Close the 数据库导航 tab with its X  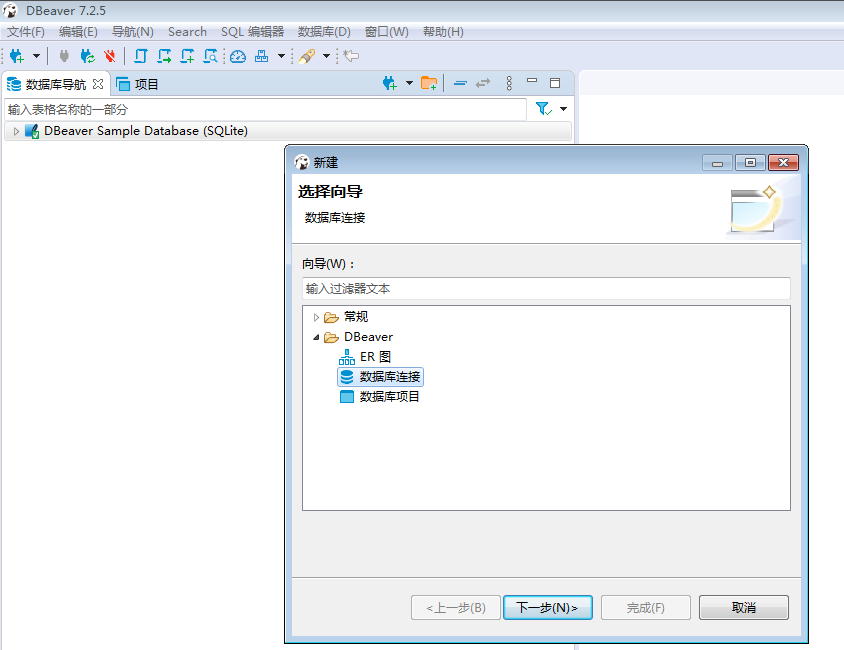tap(98, 84)
